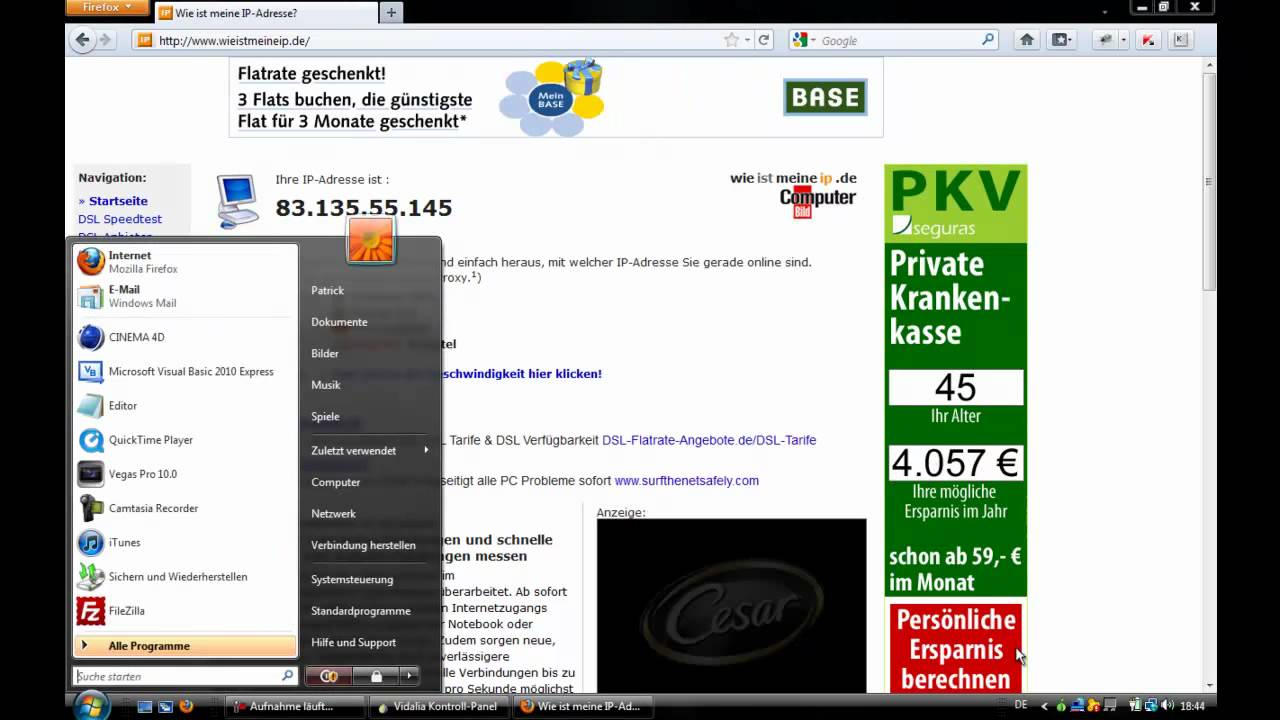1280x720 pixels.
Task: Open a new tab with plus button
Action: pyautogui.click(x=391, y=13)
